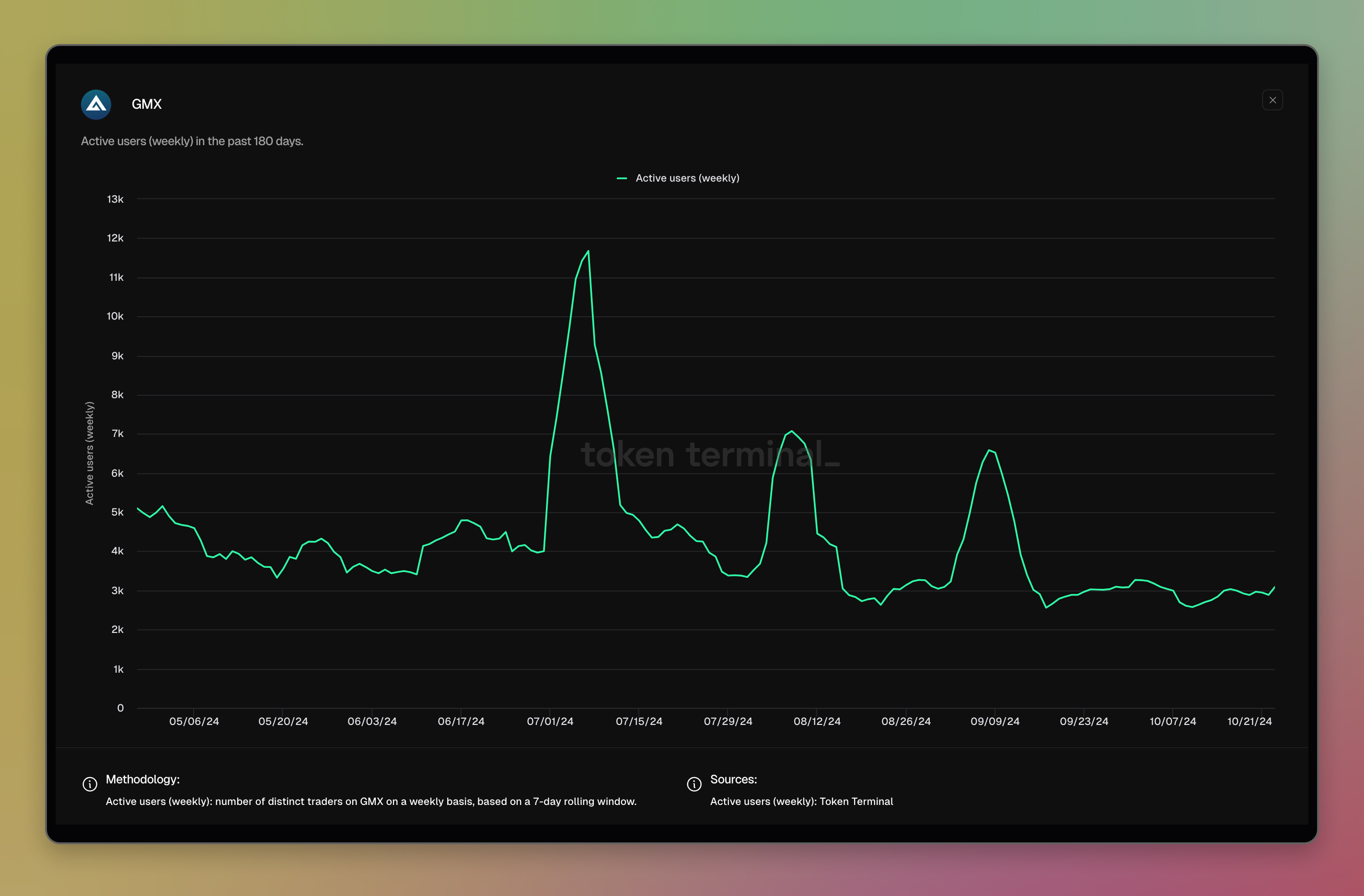Click the 09/09/24 date label

(995, 721)
